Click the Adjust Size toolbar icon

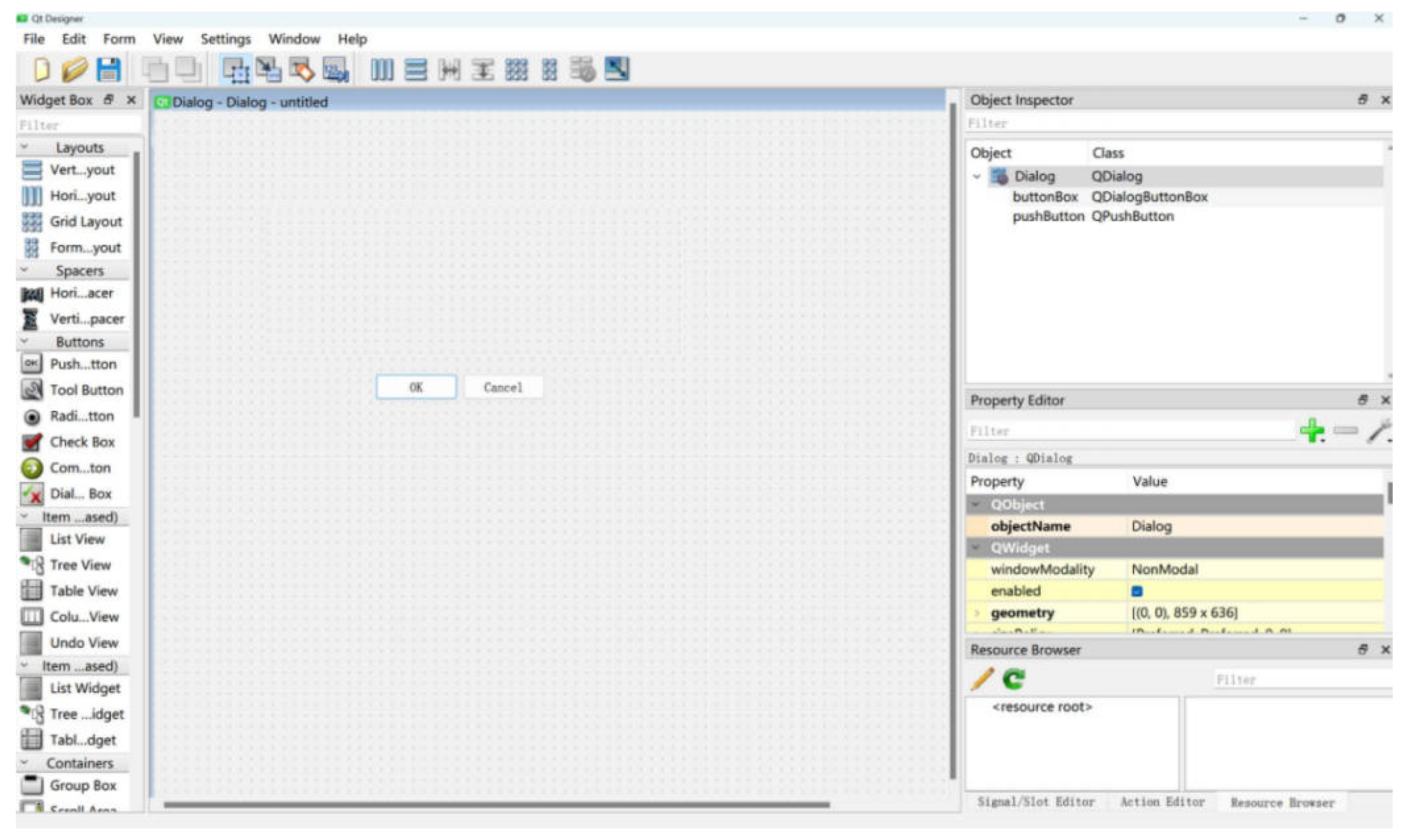[617, 69]
